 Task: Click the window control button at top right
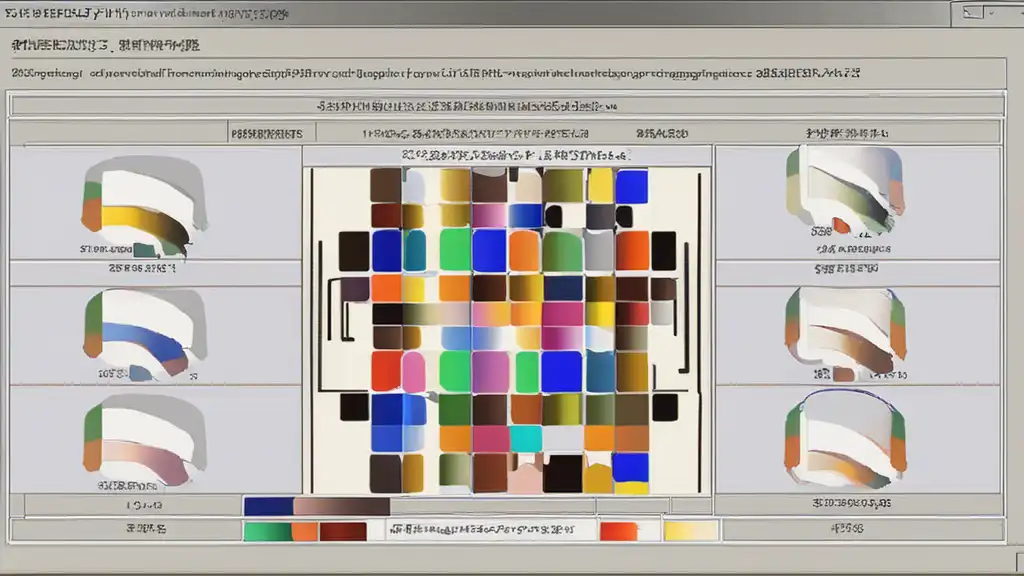point(975,13)
